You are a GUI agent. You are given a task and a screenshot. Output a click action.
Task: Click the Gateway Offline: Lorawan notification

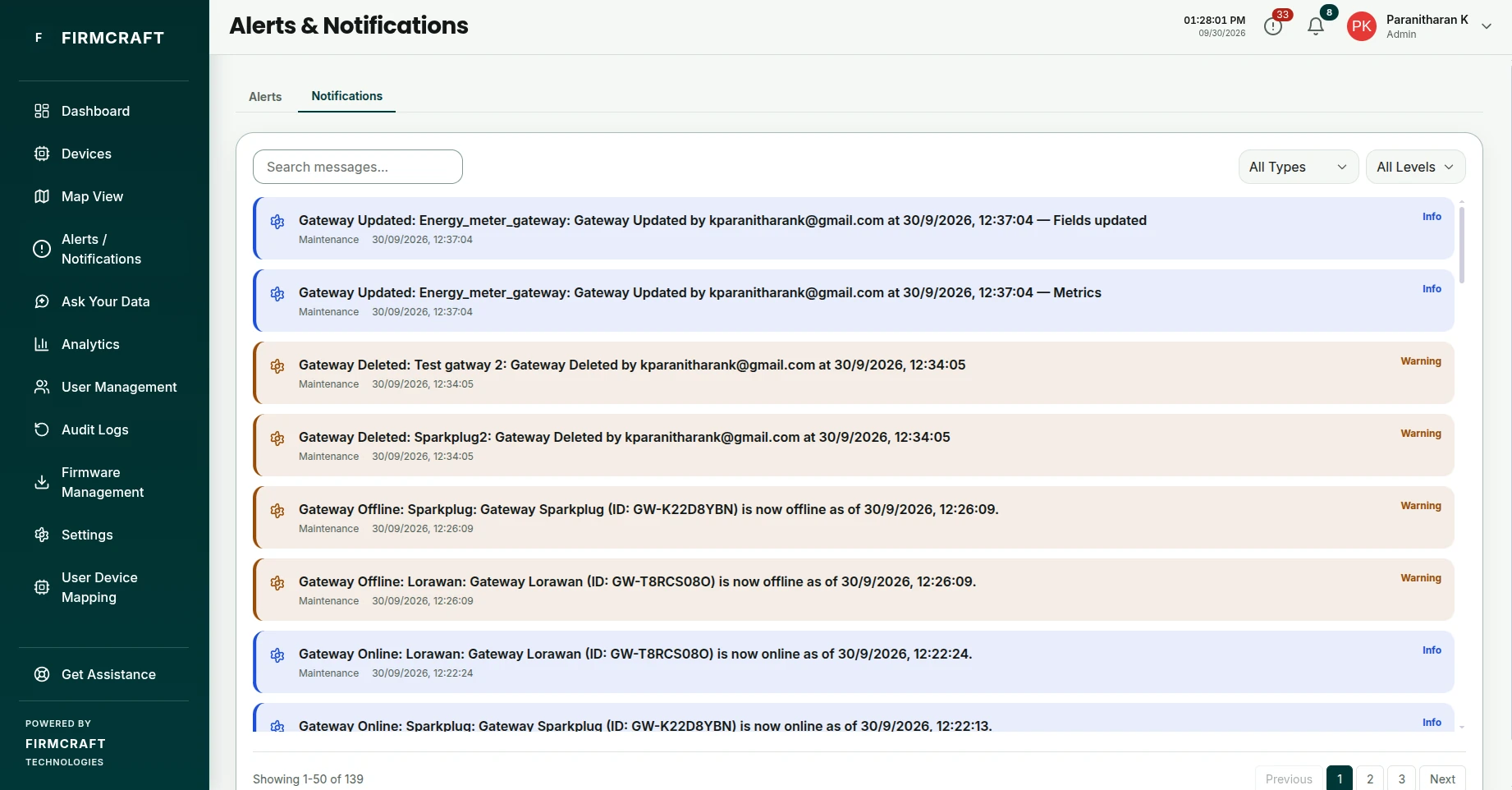(854, 590)
